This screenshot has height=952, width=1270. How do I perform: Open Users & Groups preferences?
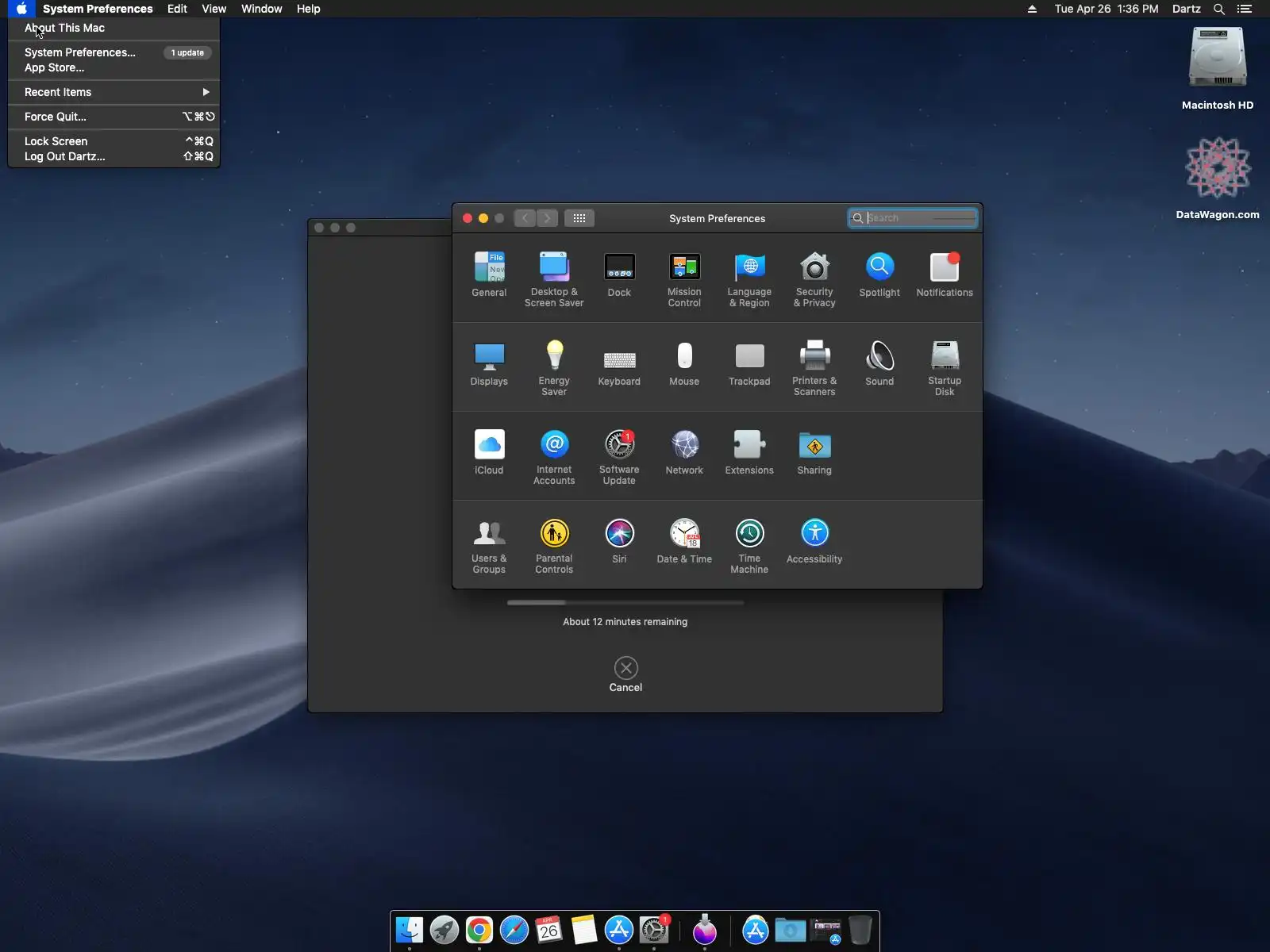click(x=489, y=546)
